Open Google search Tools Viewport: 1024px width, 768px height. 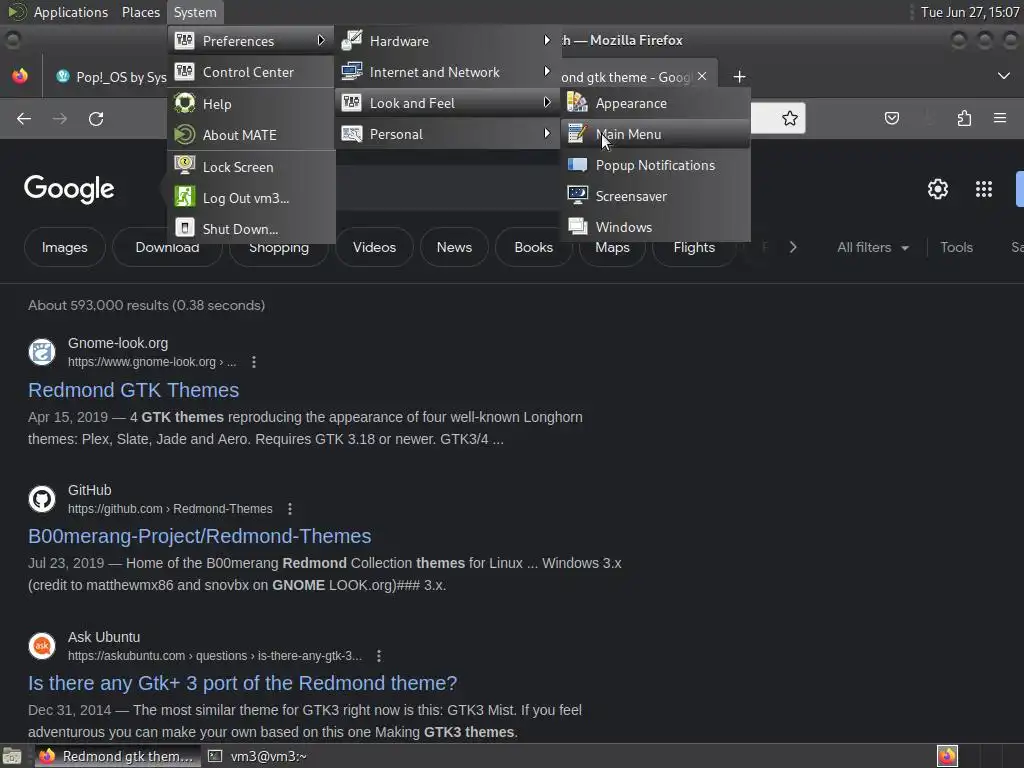point(956,248)
